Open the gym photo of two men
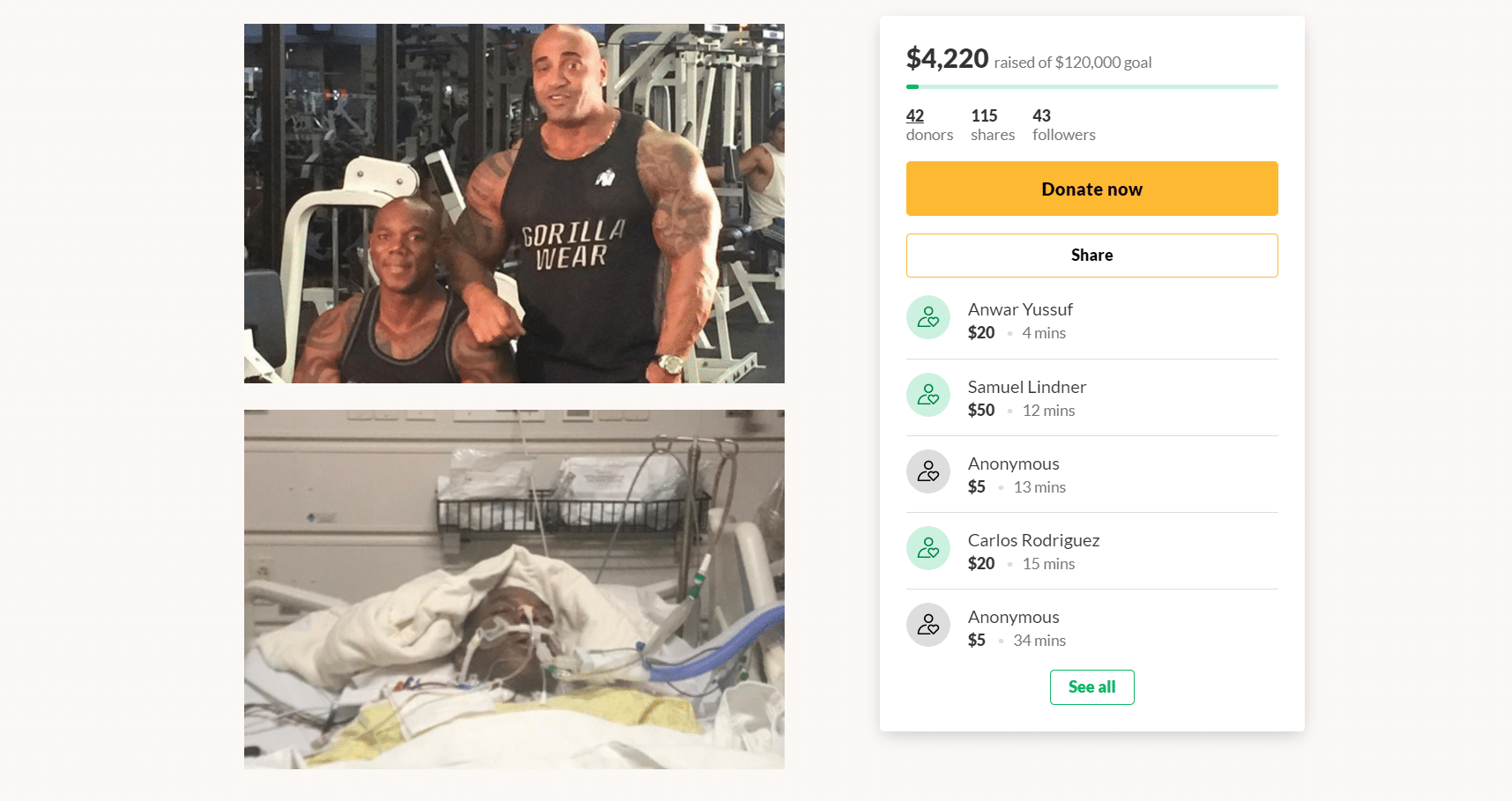This screenshot has width=1512, height=801. pos(514,204)
